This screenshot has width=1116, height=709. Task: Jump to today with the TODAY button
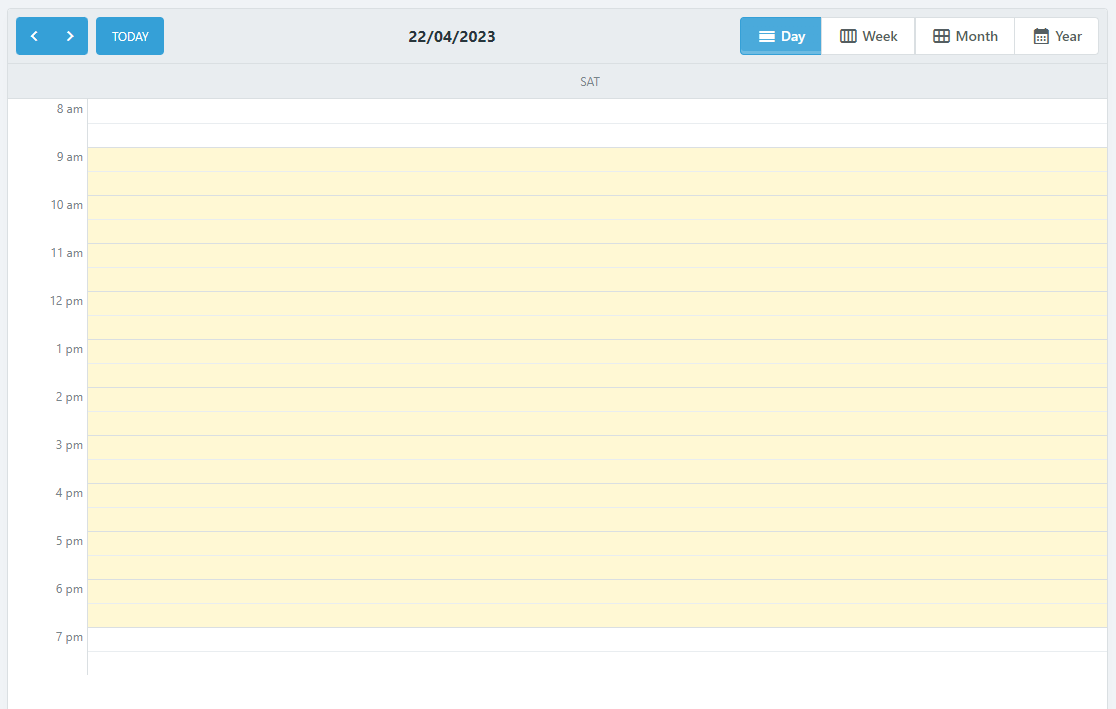tap(130, 36)
